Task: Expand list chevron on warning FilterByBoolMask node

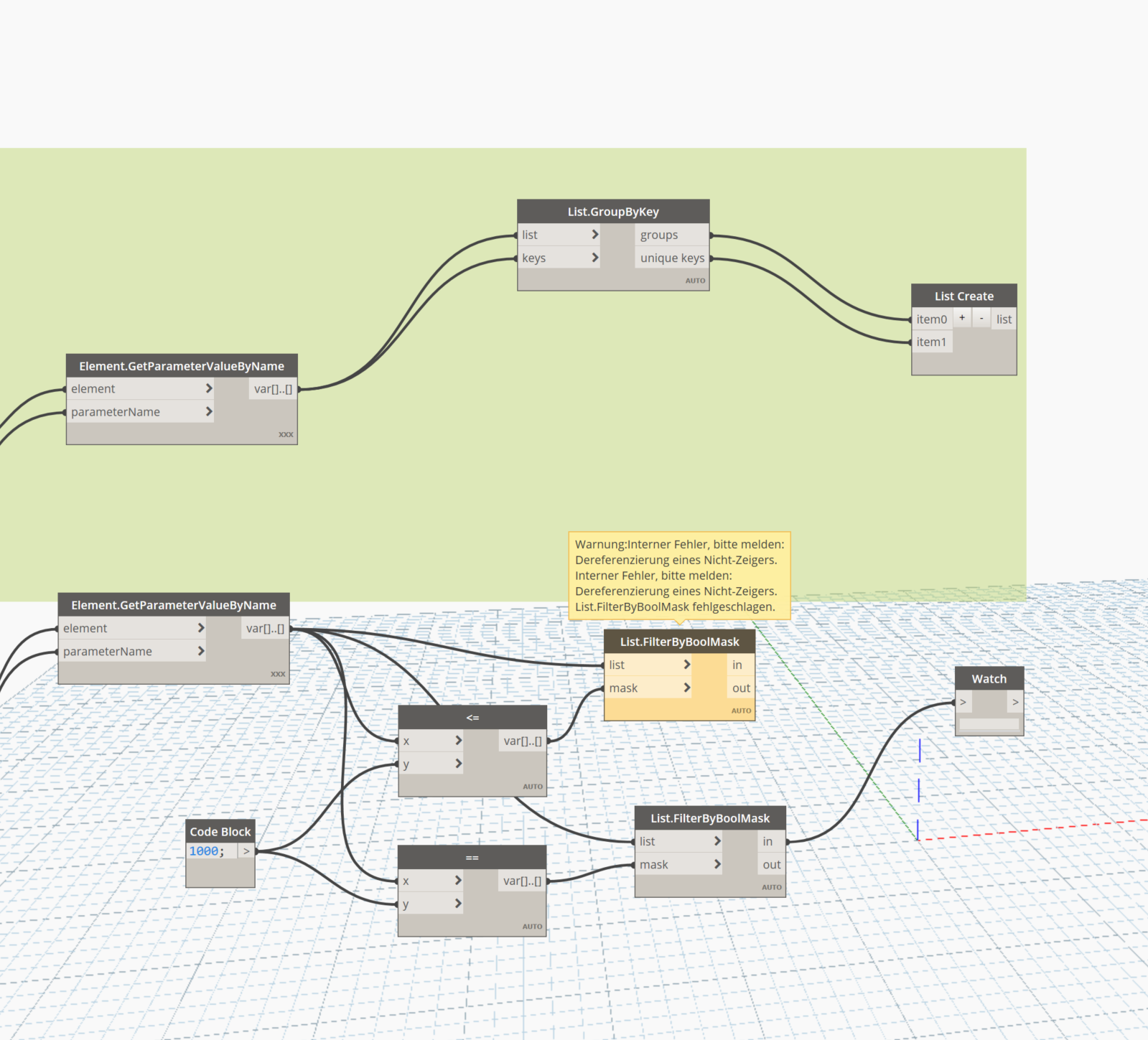Action: point(686,665)
